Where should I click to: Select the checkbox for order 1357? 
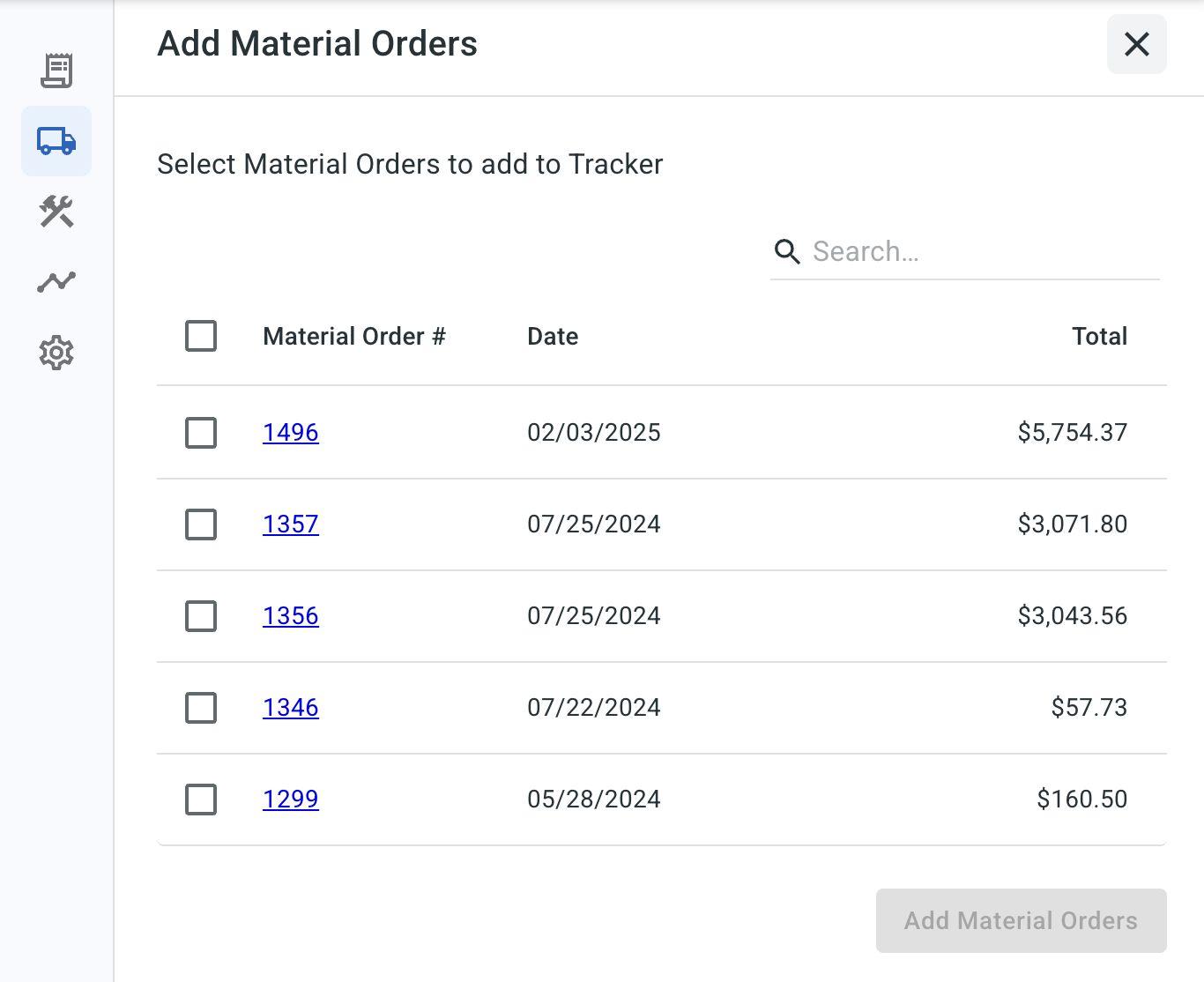201,524
